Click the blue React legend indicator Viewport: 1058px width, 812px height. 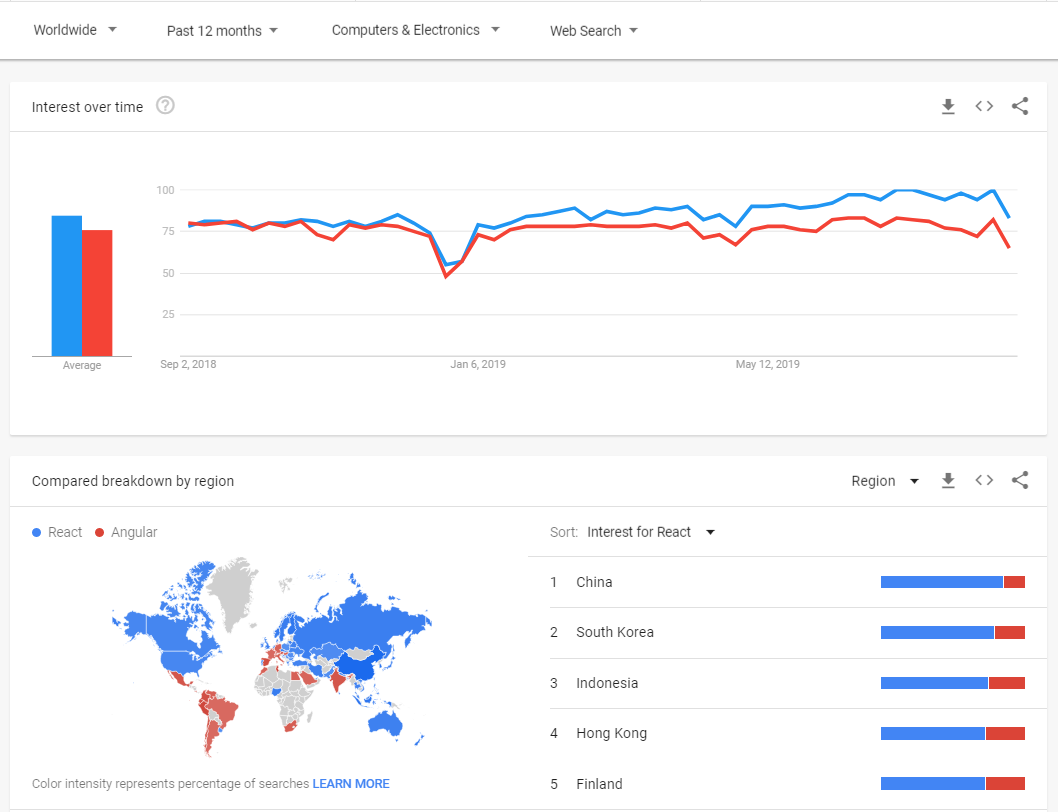[36, 532]
